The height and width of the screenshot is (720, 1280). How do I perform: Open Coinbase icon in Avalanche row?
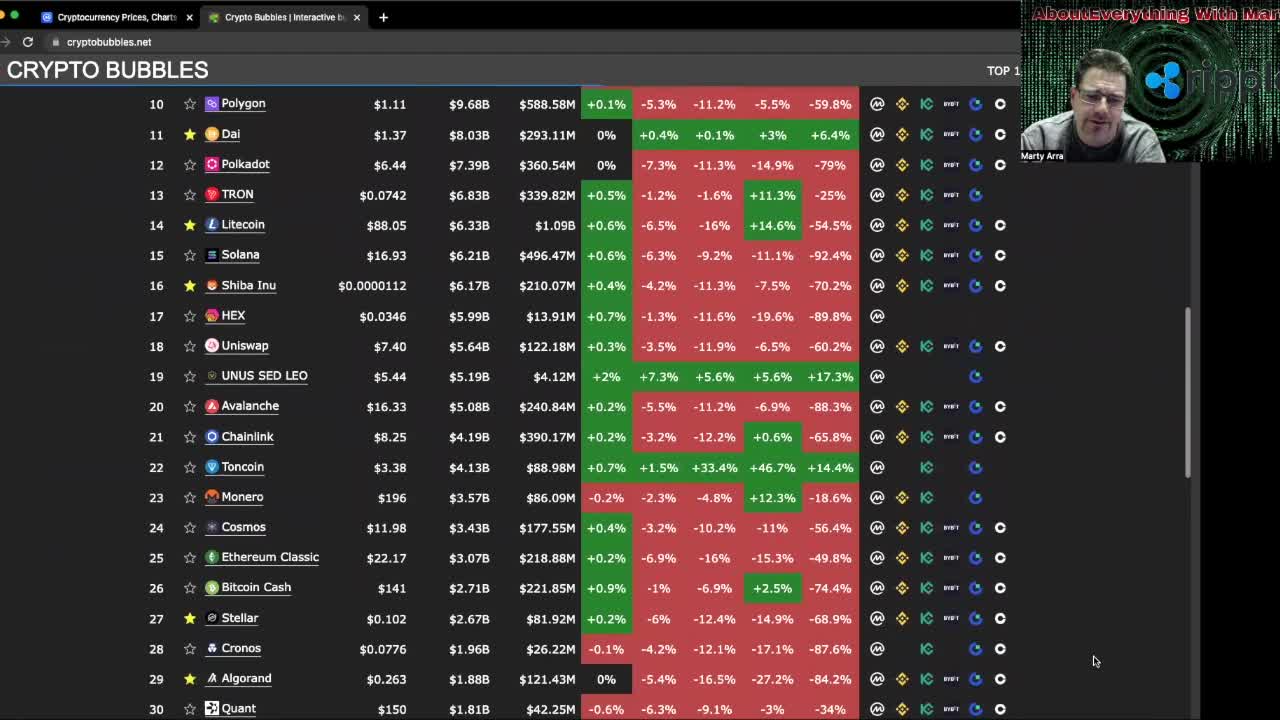[1000, 407]
